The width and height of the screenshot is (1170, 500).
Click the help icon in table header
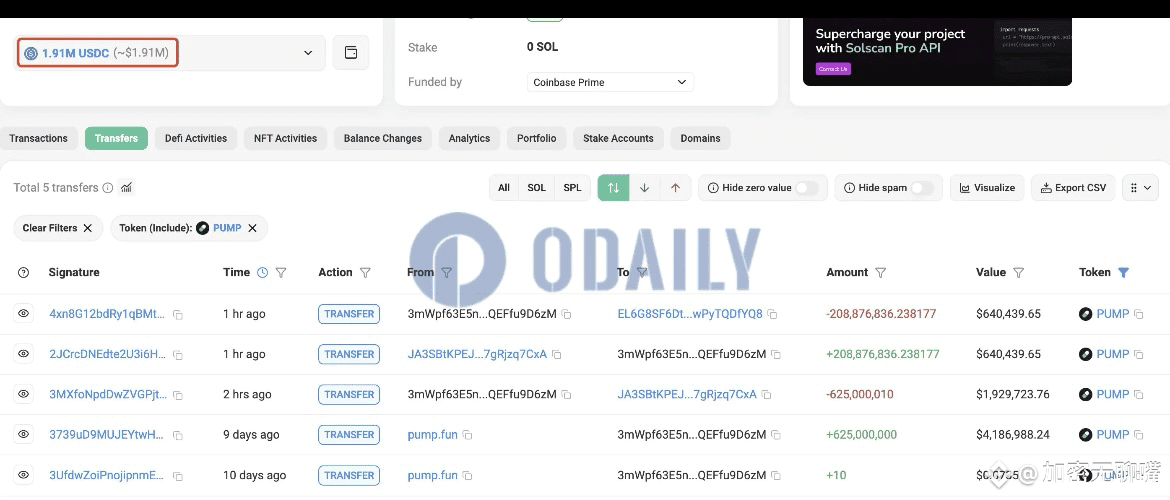23,272
